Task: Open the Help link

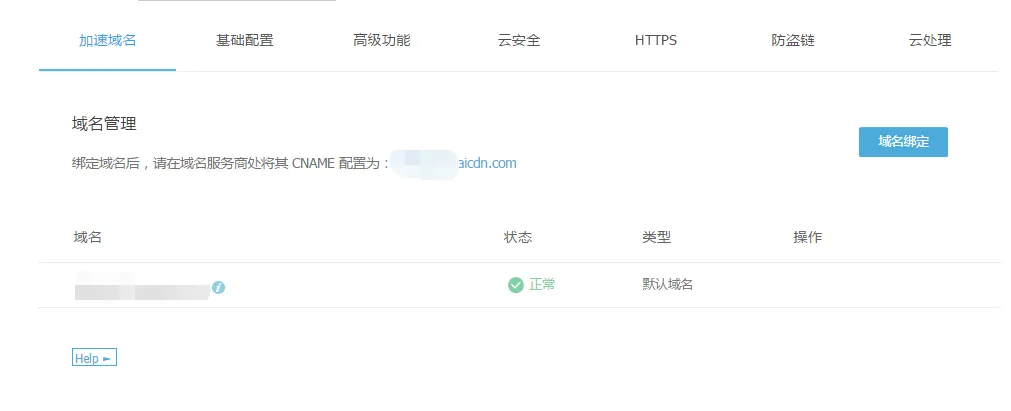Action: [94, 358]
